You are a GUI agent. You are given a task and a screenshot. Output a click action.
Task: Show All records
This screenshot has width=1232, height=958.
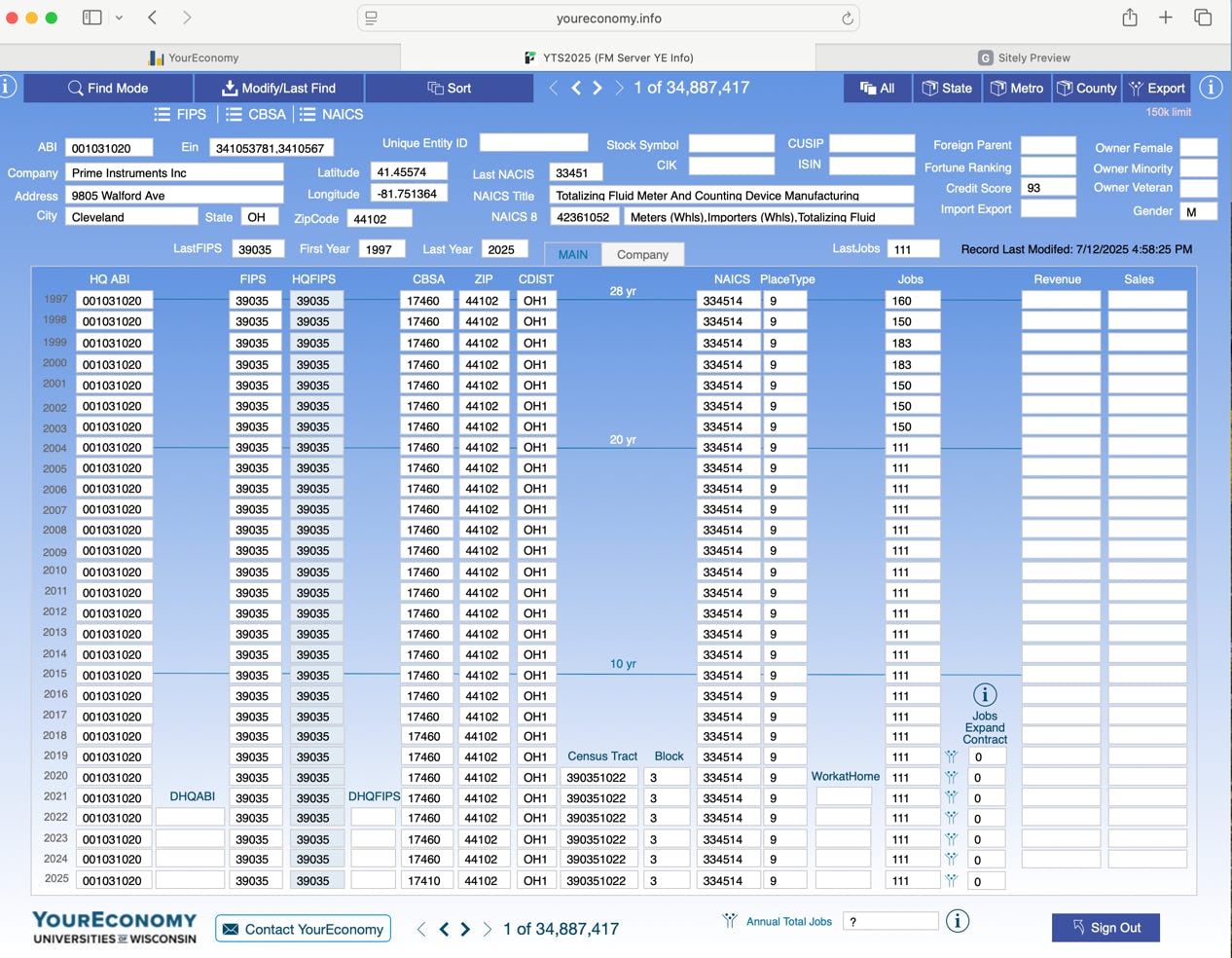click(877, 88)
